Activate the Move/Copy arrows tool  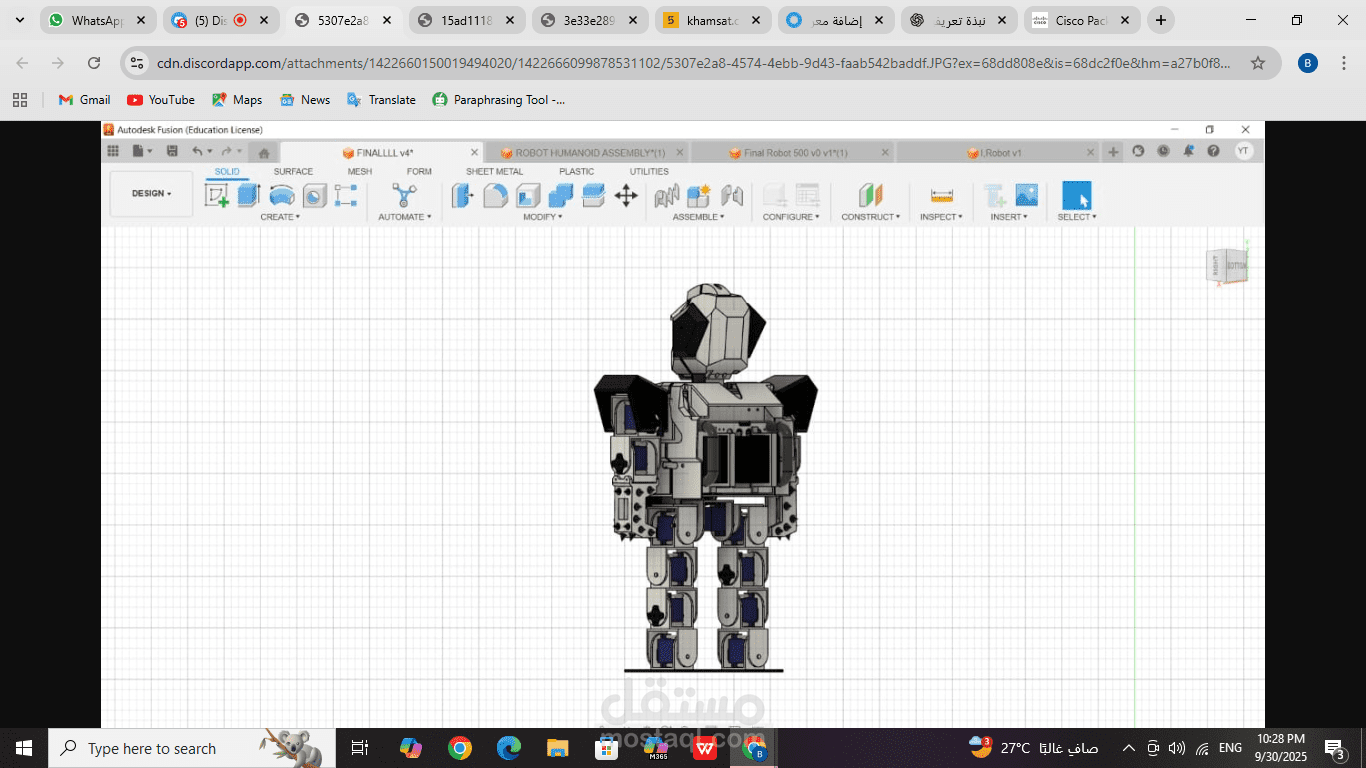coord(626,195)
